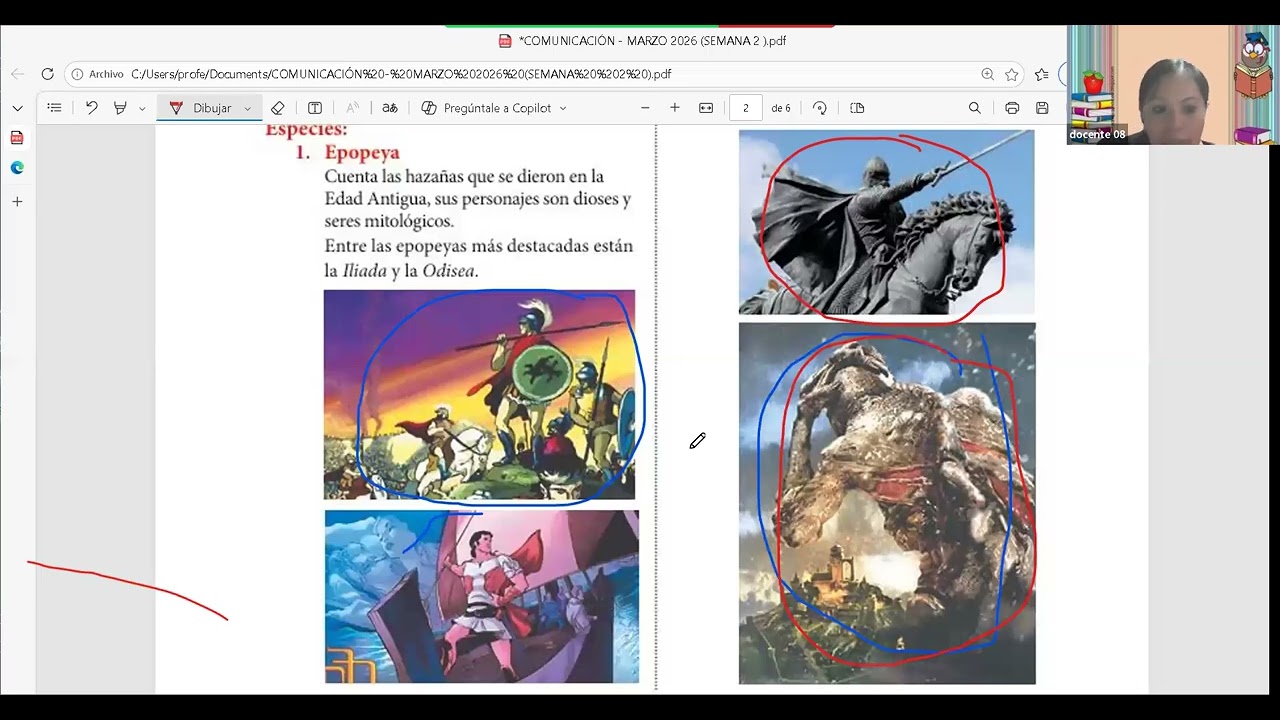Zoom in with the plus button

click(x=675, y=108)
